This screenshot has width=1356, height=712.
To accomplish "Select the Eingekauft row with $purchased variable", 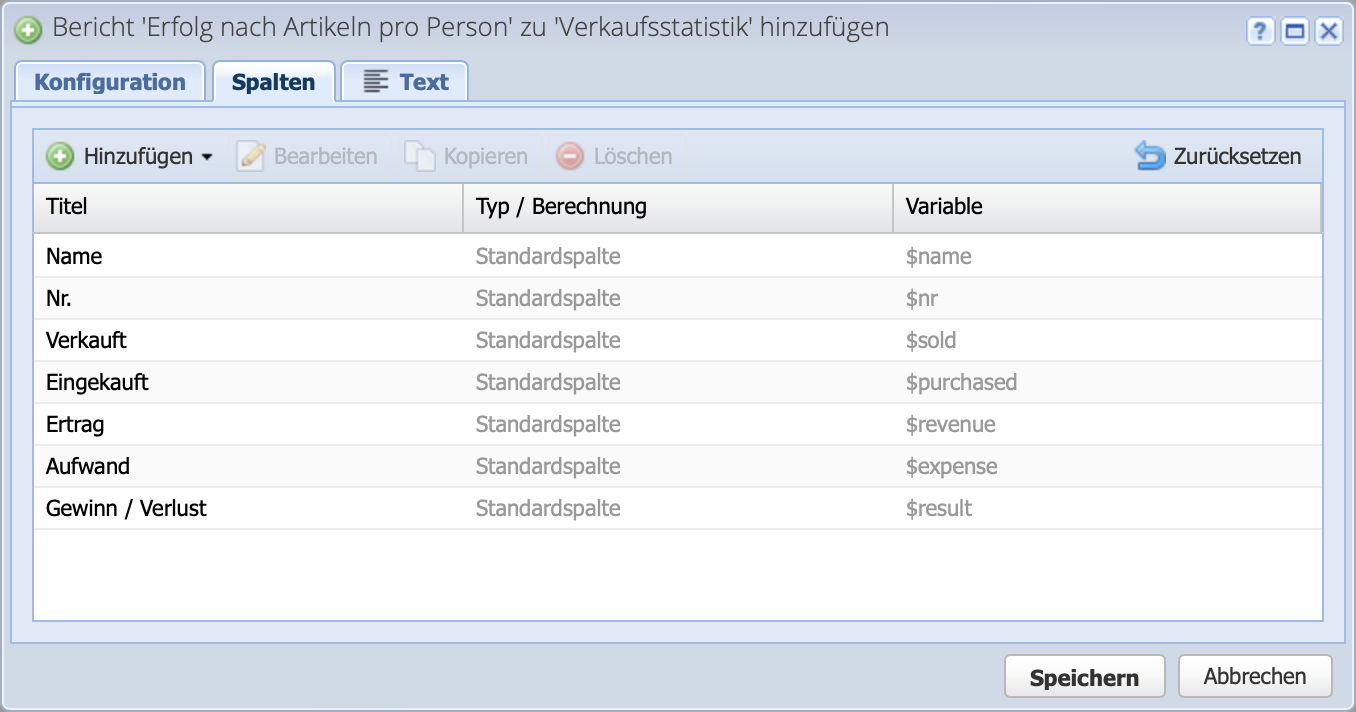I will (400, 382).
